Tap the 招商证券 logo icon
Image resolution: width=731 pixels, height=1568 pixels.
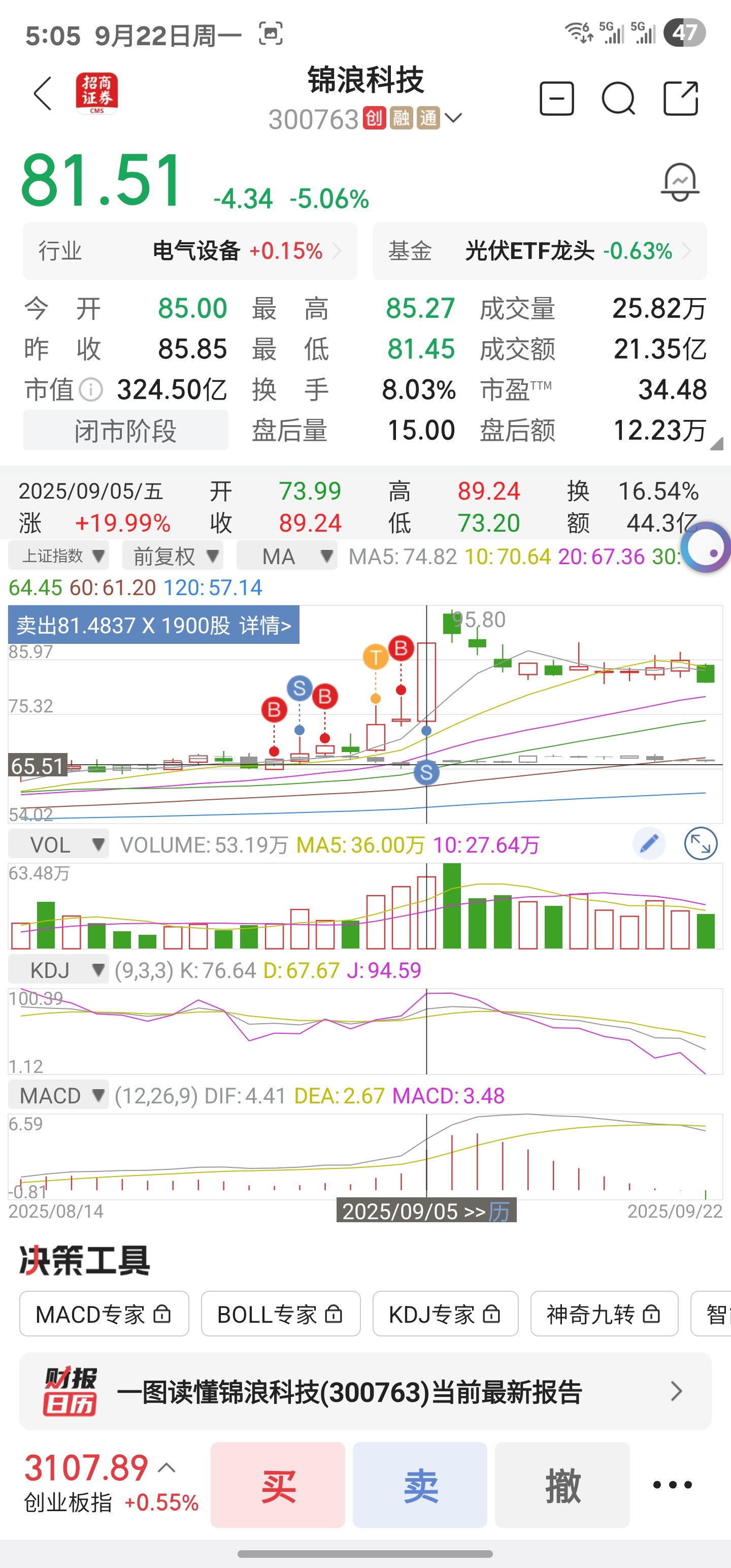97,93
